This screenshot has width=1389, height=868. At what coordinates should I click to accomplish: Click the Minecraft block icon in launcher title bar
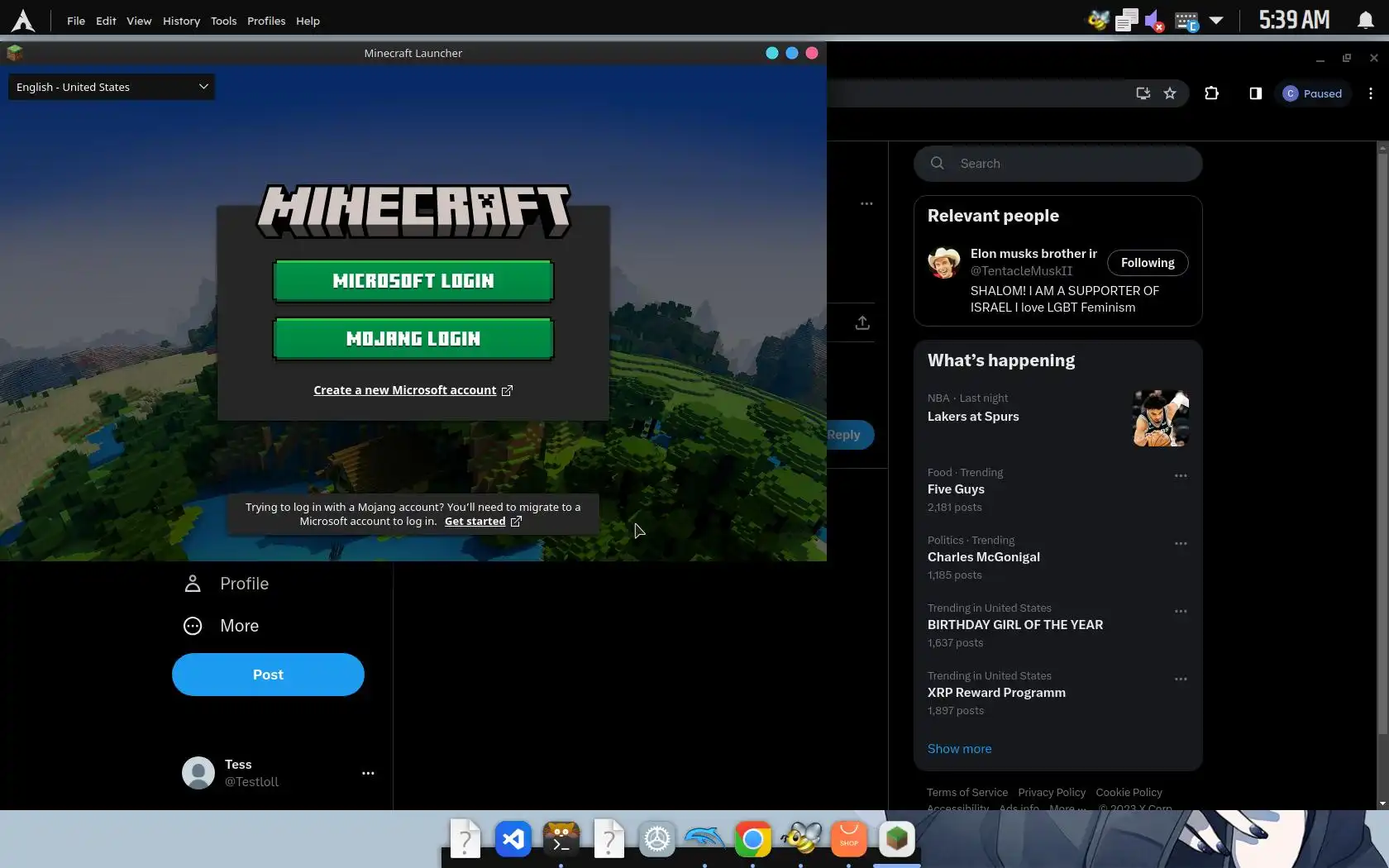click(15, 53)
